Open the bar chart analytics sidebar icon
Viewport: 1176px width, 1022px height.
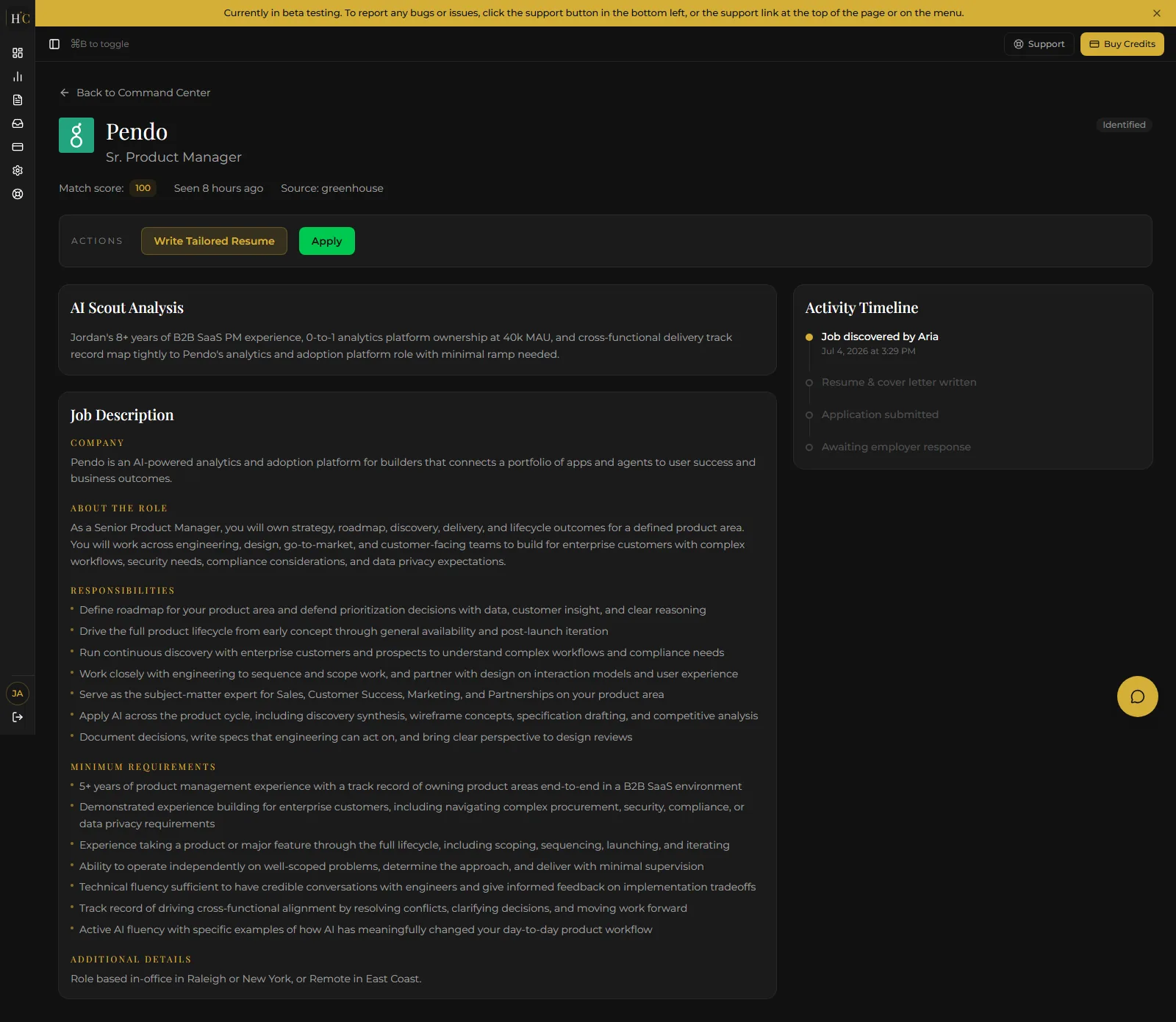click(x=18, y=76)
